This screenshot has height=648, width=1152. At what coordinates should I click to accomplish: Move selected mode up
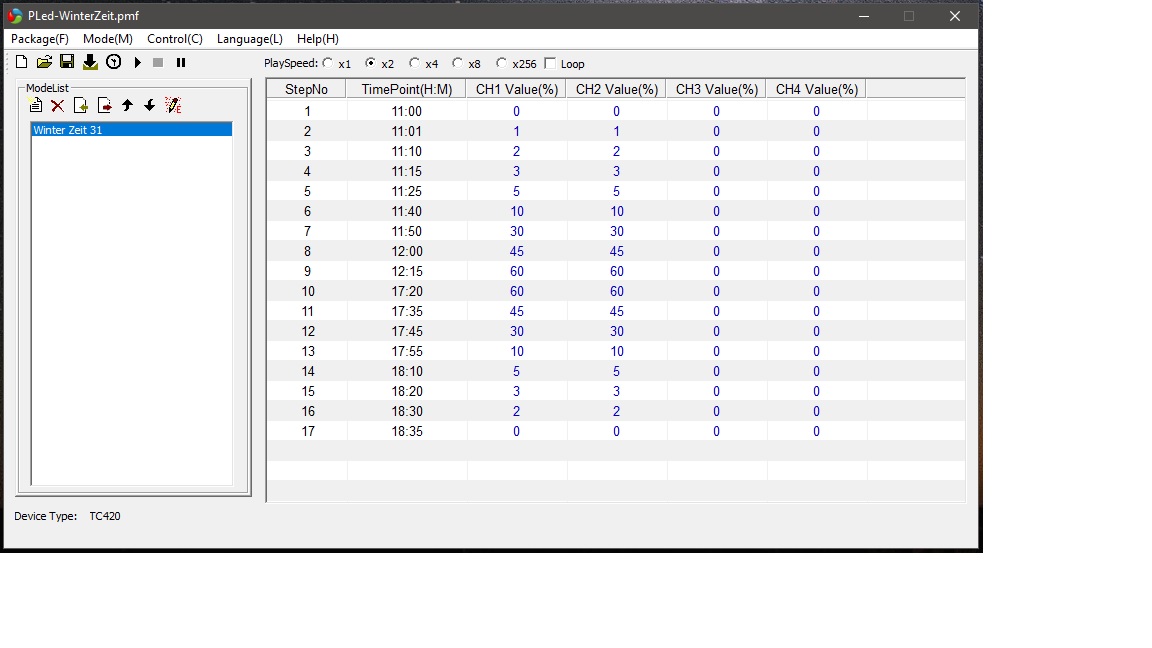127,105
